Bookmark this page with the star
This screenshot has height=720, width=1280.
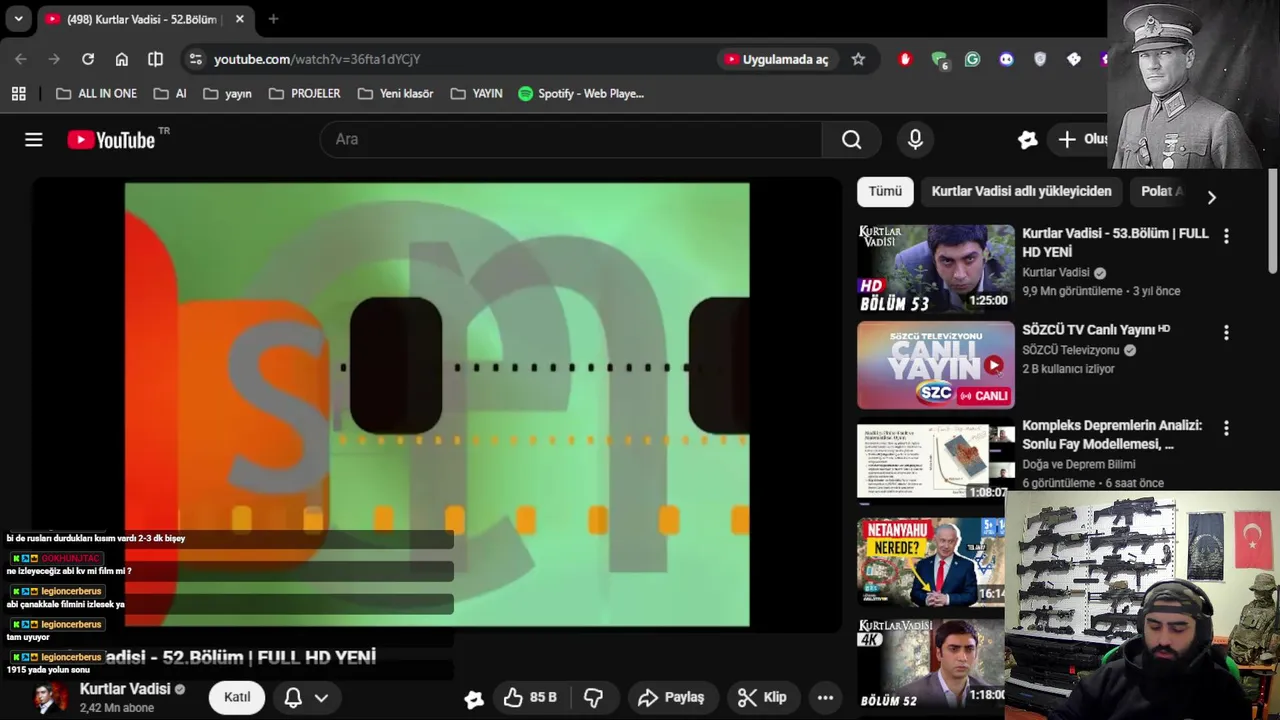858,59
